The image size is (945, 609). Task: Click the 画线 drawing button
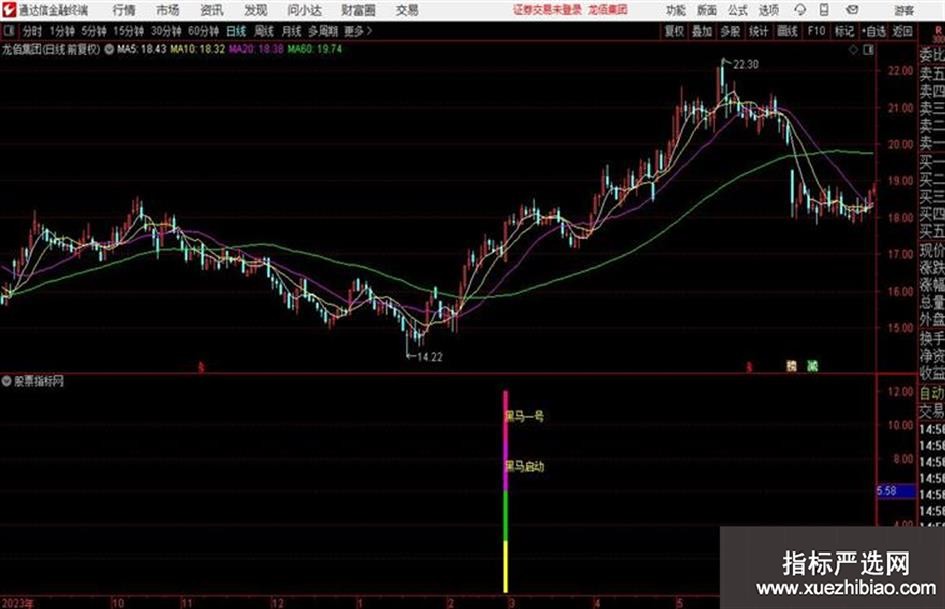[787, 31]
